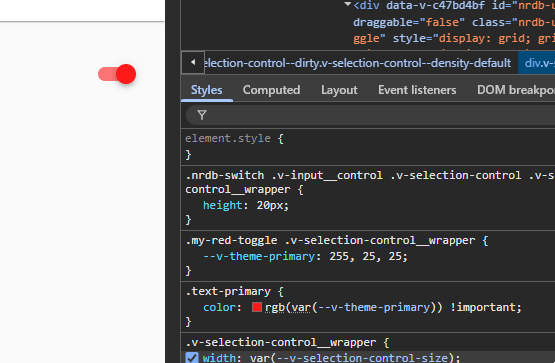Click the --v-theme-primary property name

(259, 256)
